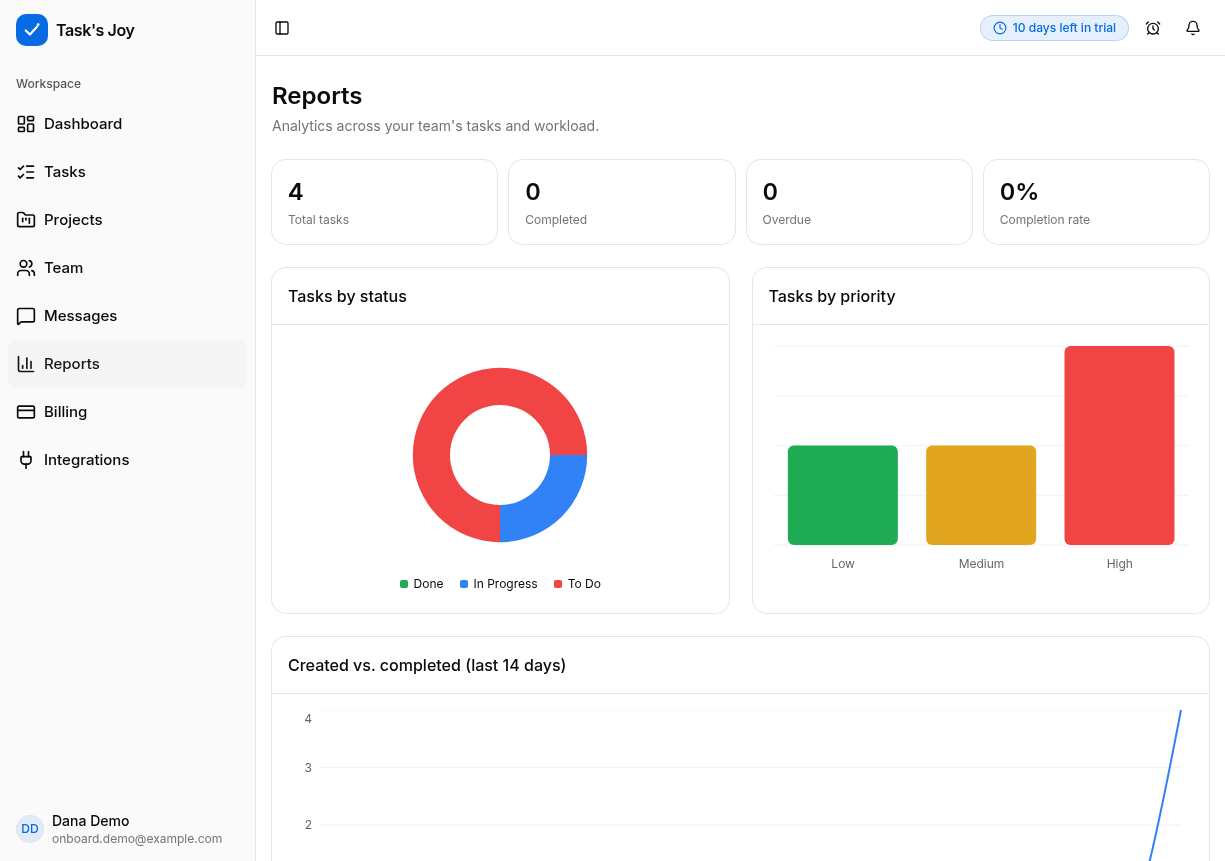Image resolution: width=1225 pixels, height=861 pixels.
Task: Click the Tasks by priority heading
Action: [832, 296]
